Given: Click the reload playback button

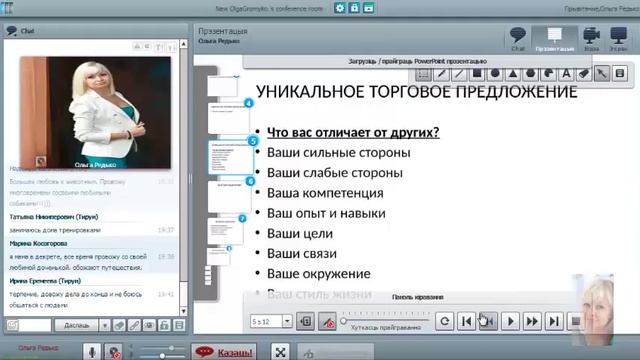Looking at the screenshot, I should tap(444, 322).
